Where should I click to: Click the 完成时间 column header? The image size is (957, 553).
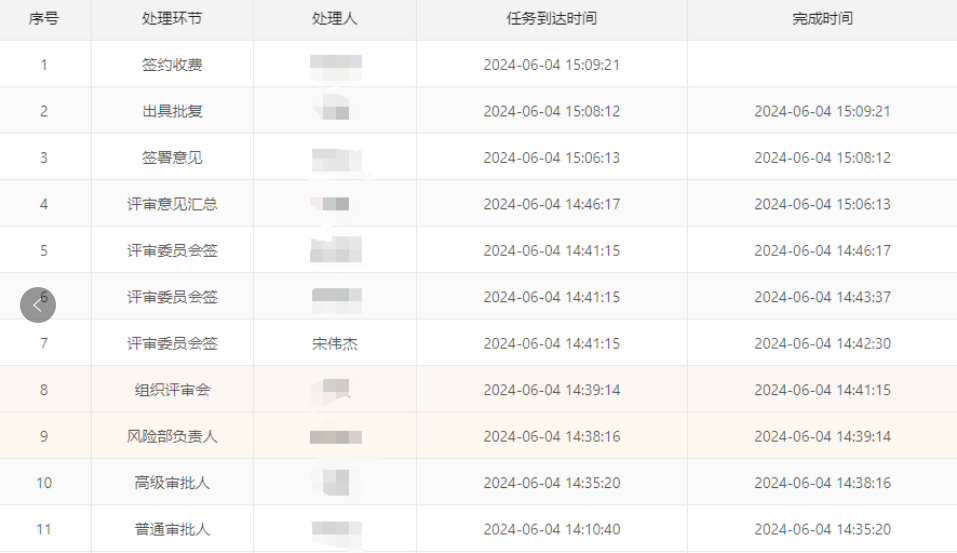pyautogui.click(x=822, y=19)
